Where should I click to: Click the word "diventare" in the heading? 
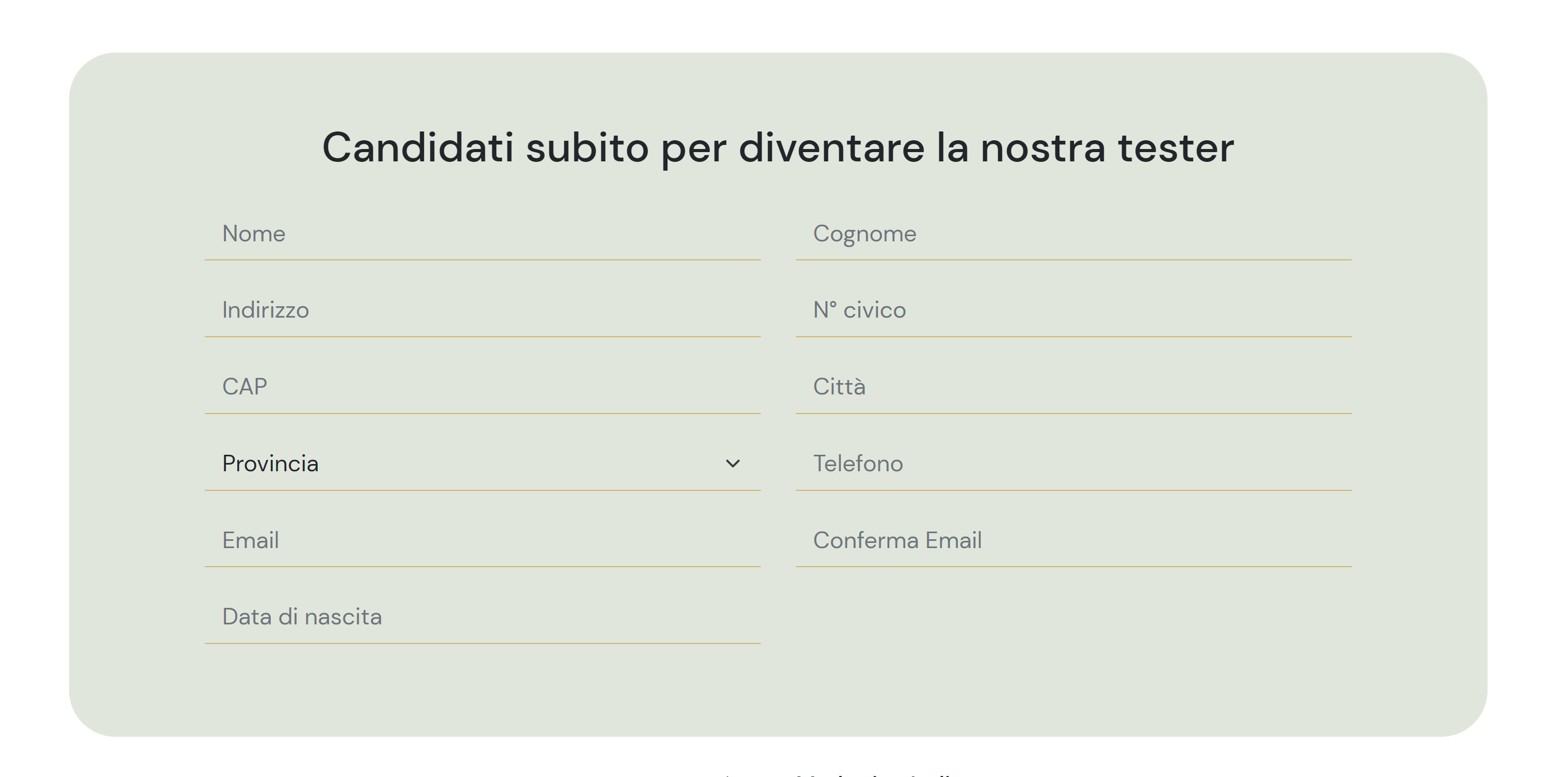tap(831, 148)
